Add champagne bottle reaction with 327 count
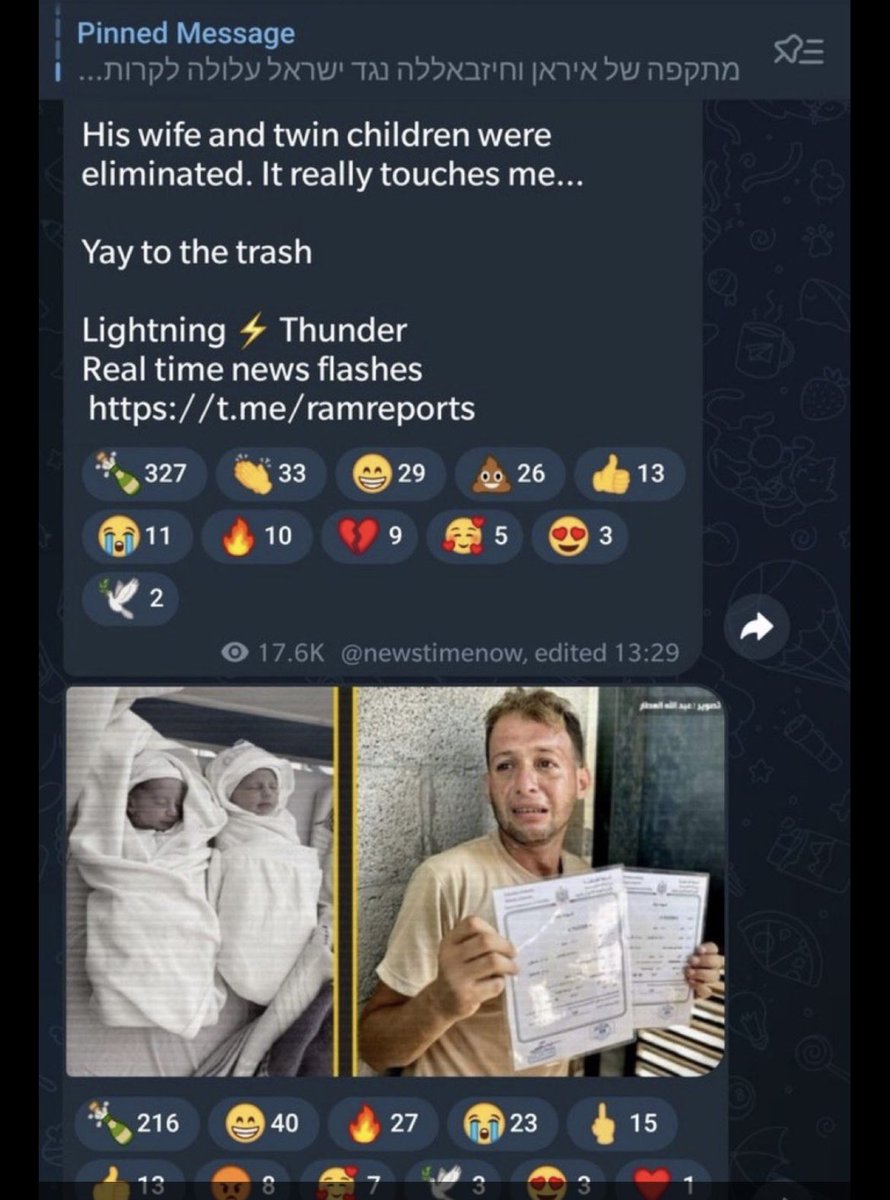890x1200 pixels. pos(145,474)
